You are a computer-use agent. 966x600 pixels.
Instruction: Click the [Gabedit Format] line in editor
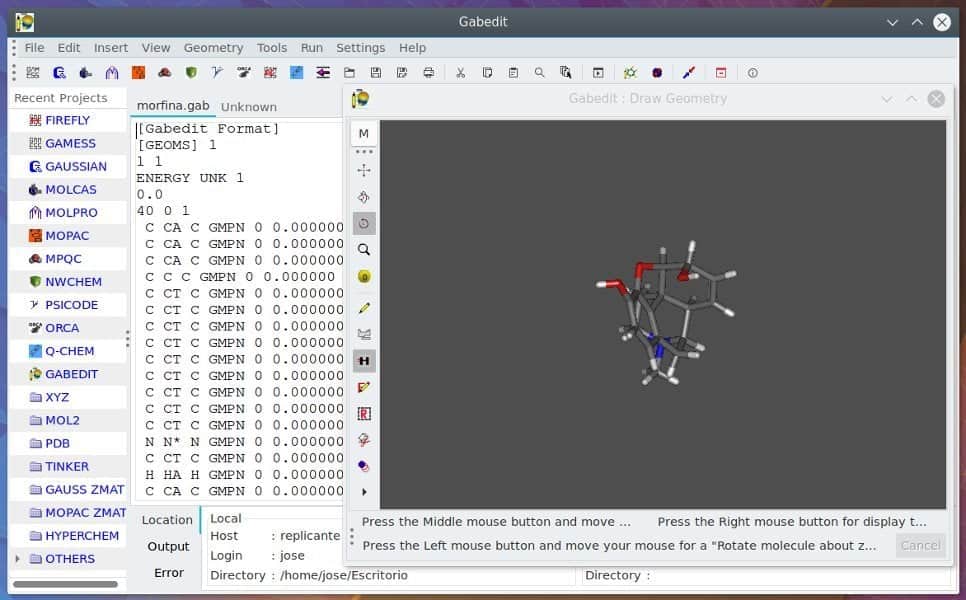208,129
